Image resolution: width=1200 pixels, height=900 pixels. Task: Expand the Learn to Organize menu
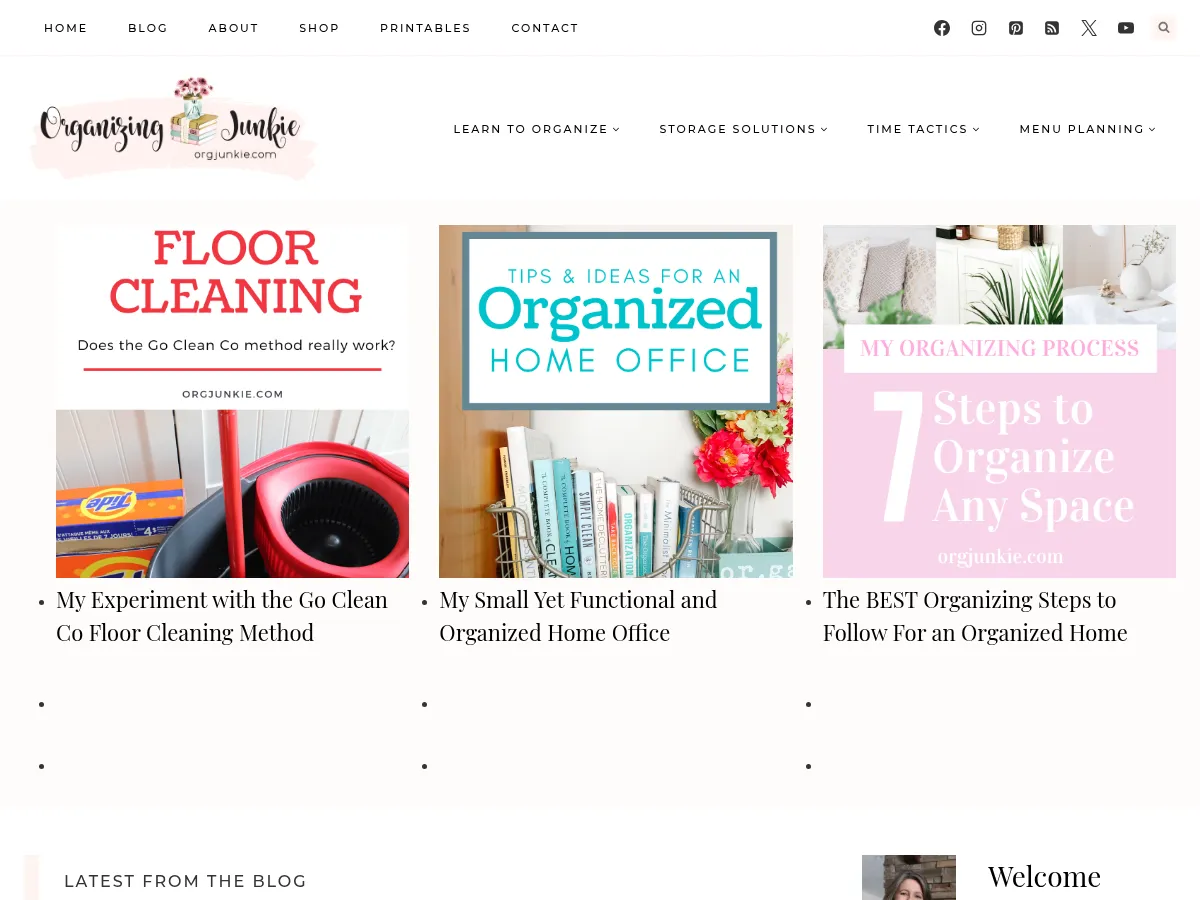click(537, 129)
